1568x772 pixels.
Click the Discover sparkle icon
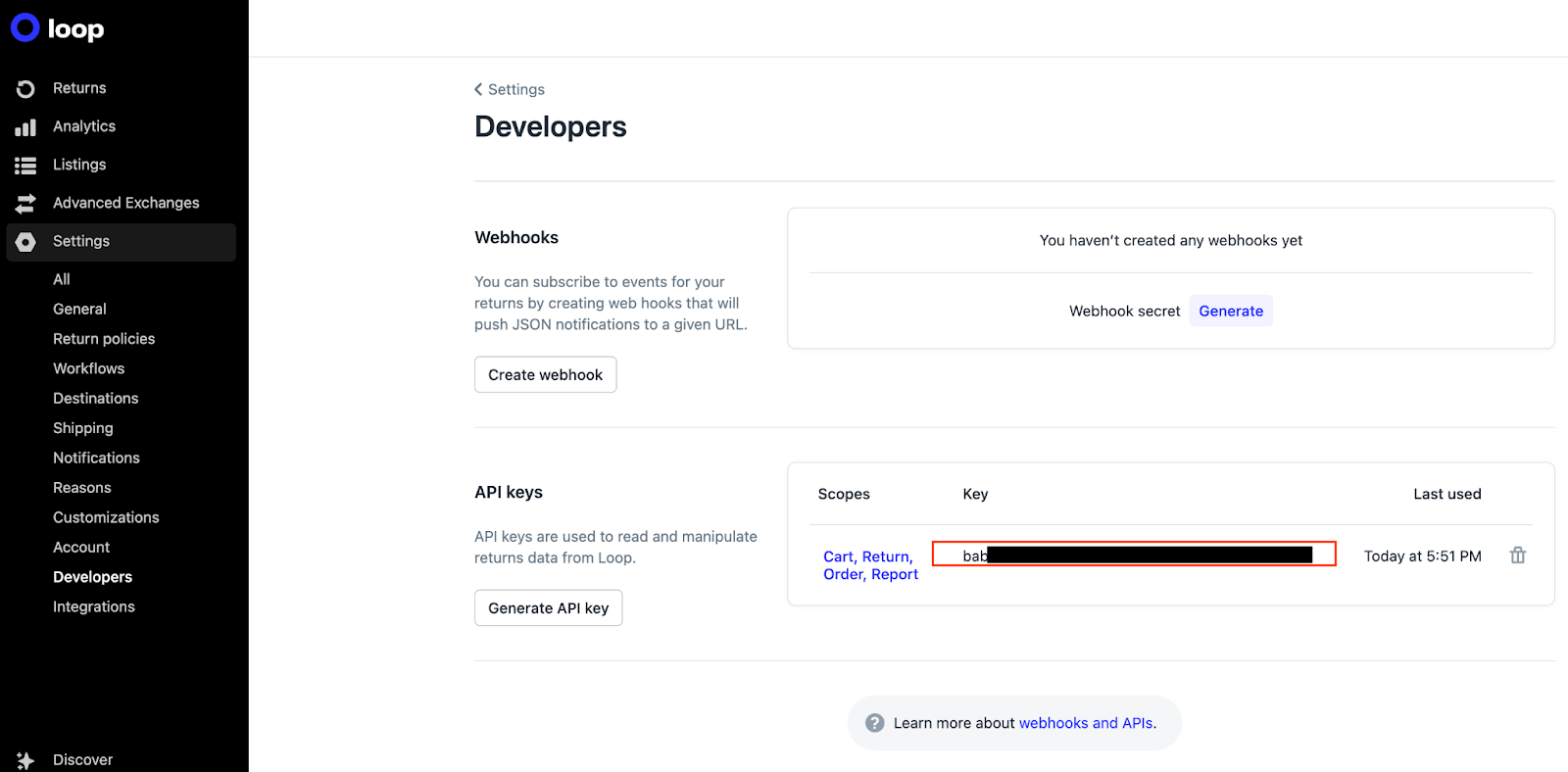pyautogui.click(x=25, y=760)
